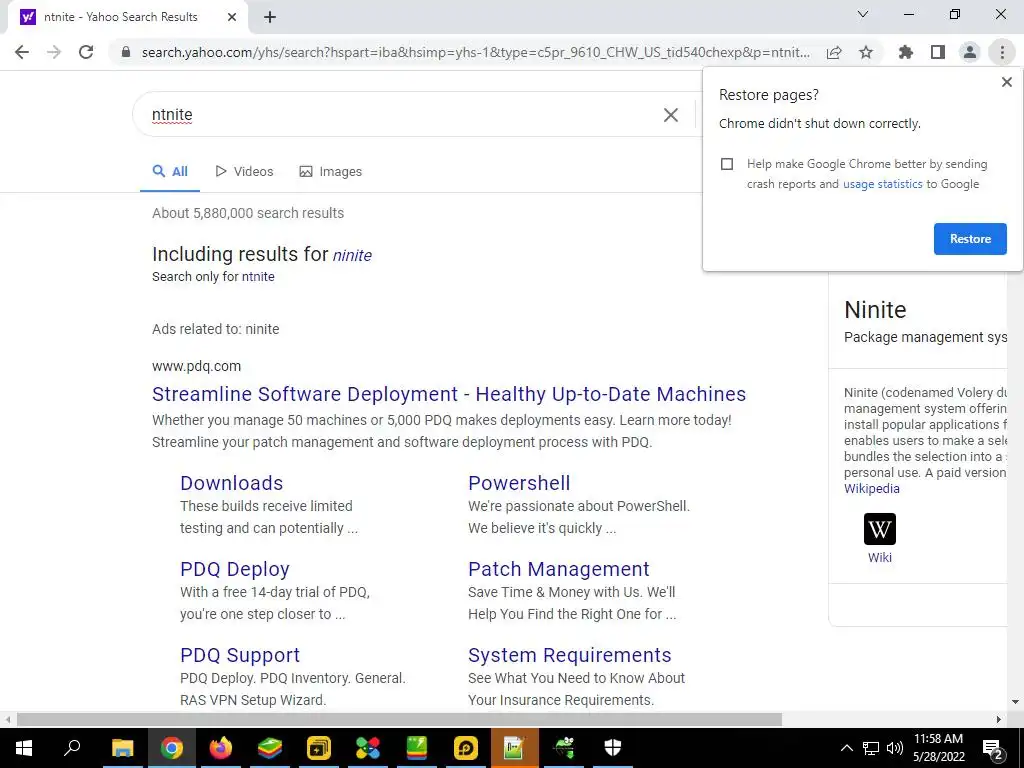Click the scroll right arrow
Viewport: 1024px width, 768px height.
tap(999, 720)
